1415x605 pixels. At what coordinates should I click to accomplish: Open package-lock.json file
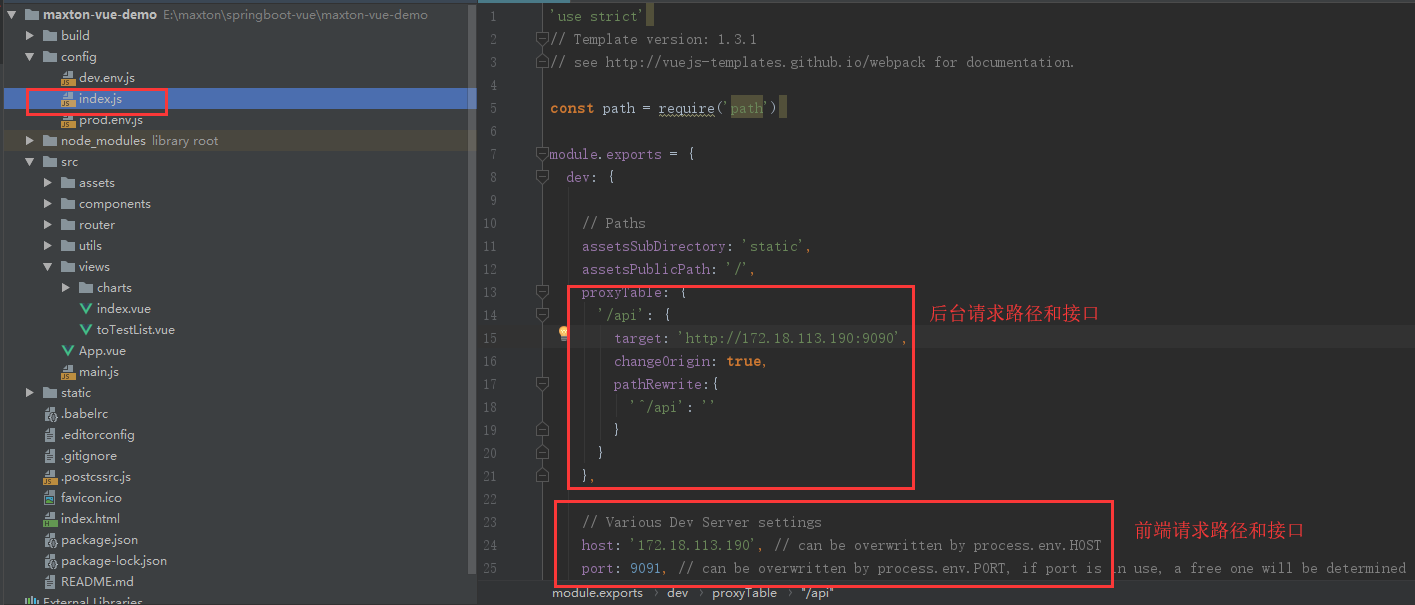pyautogui.click(x=114, y=561)
